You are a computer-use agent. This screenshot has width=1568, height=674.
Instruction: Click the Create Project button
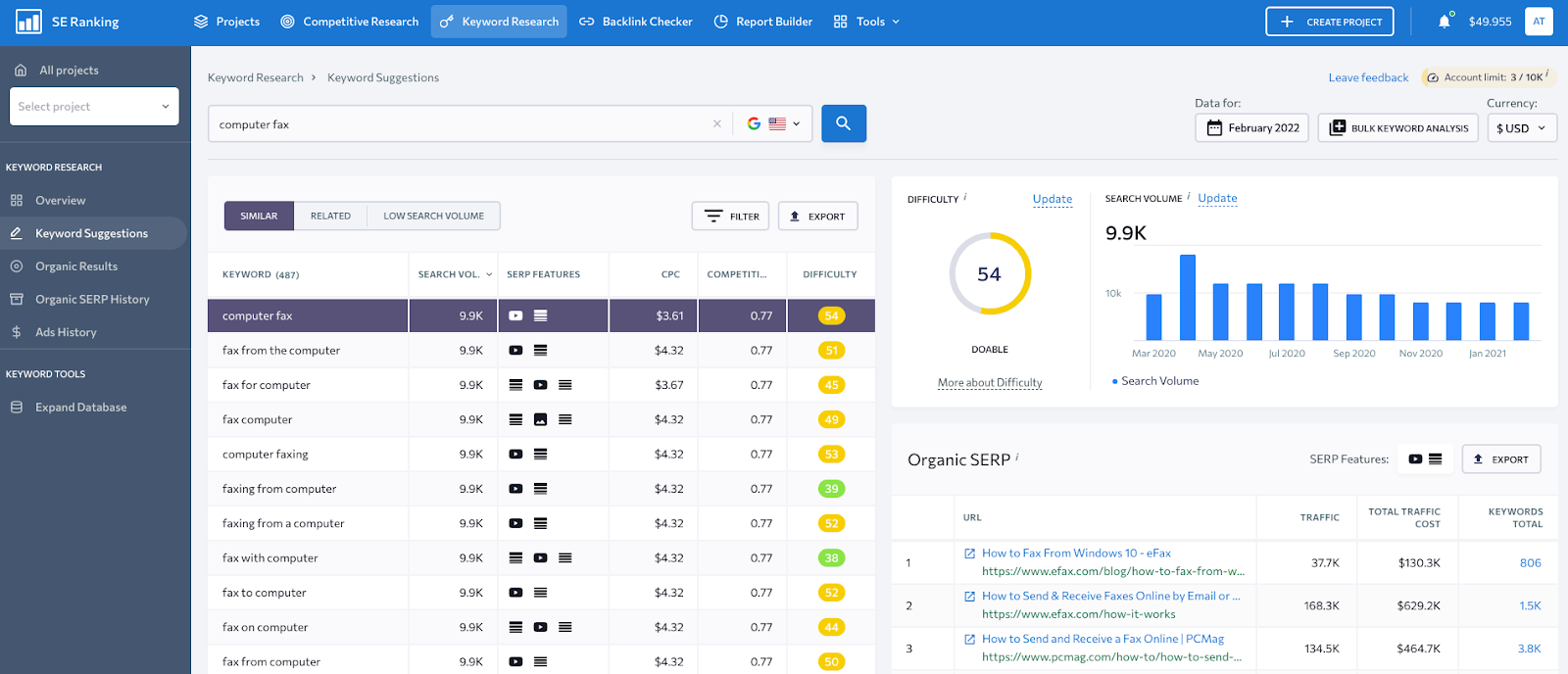click(x=1329, y=22)
